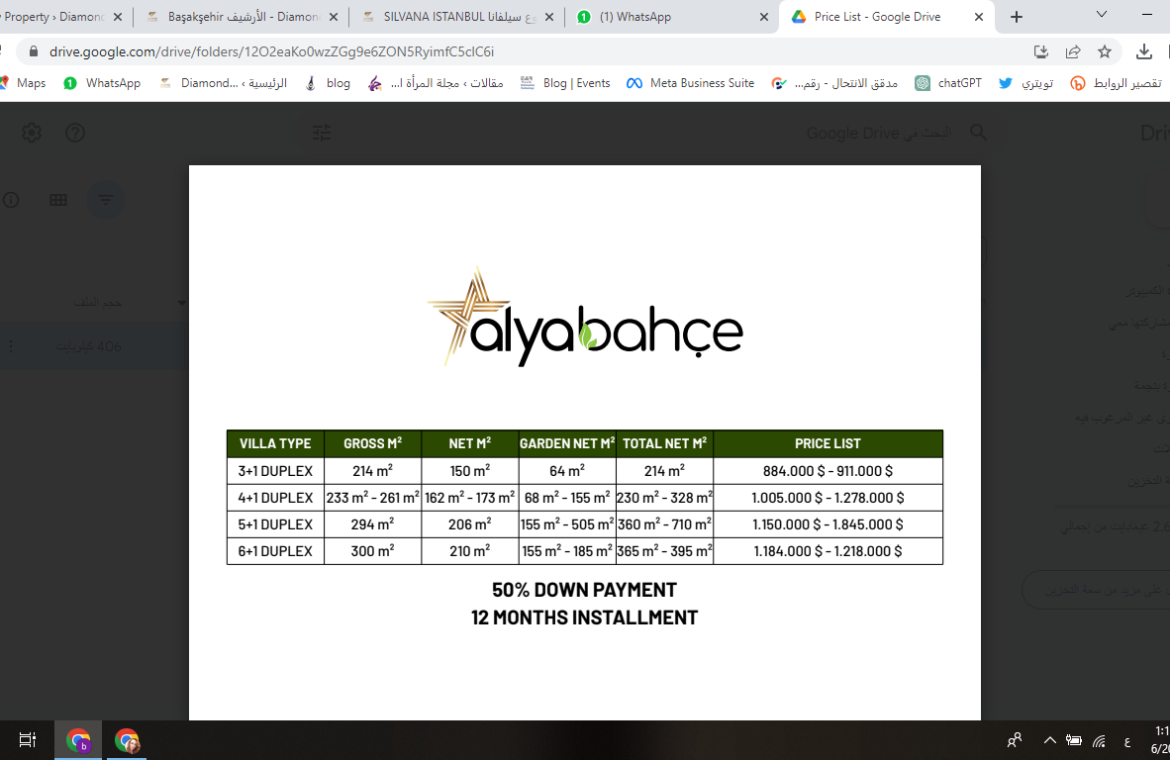This screenshot has width=1170, height=760.
Task: Click the alyabahçe price list image
Action: 585,442
